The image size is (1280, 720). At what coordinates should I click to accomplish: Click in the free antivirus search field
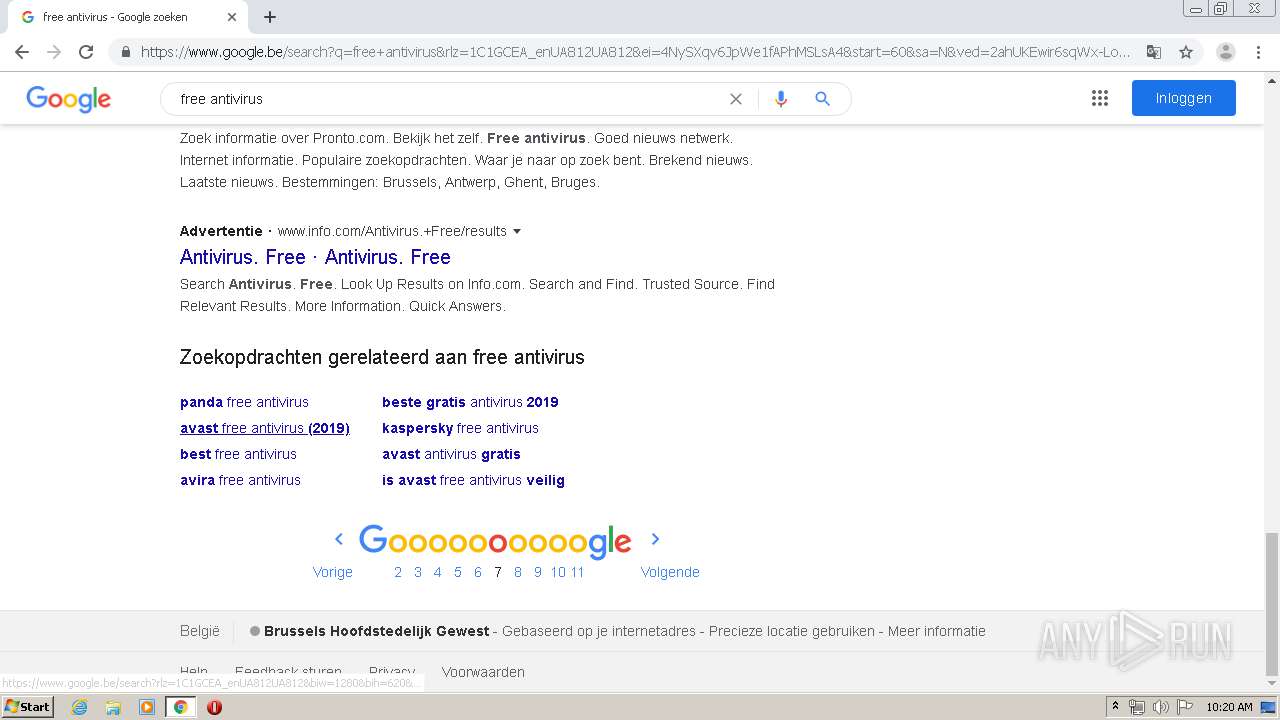[450, 99]
